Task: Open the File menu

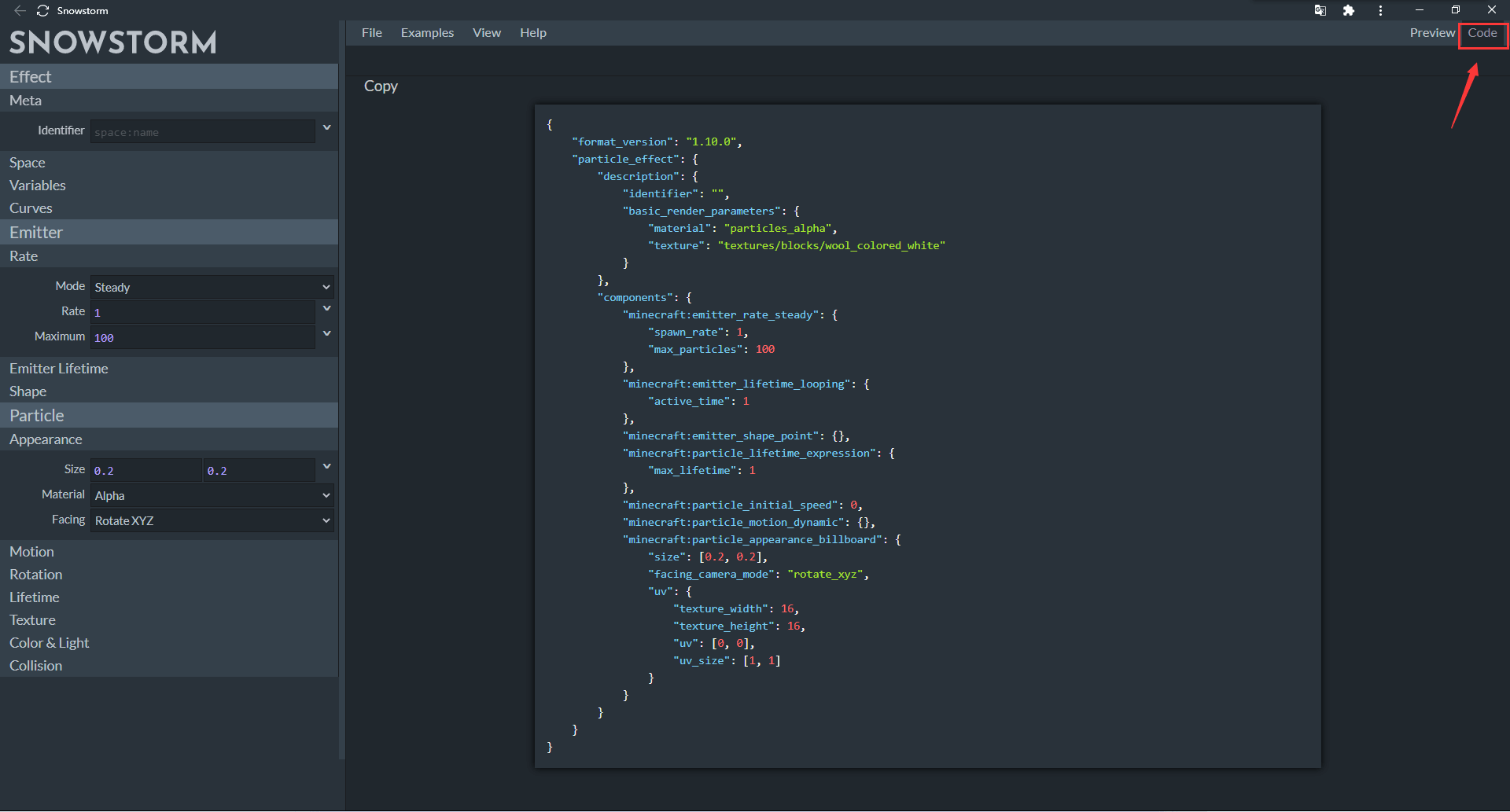Action: (371, 33)
